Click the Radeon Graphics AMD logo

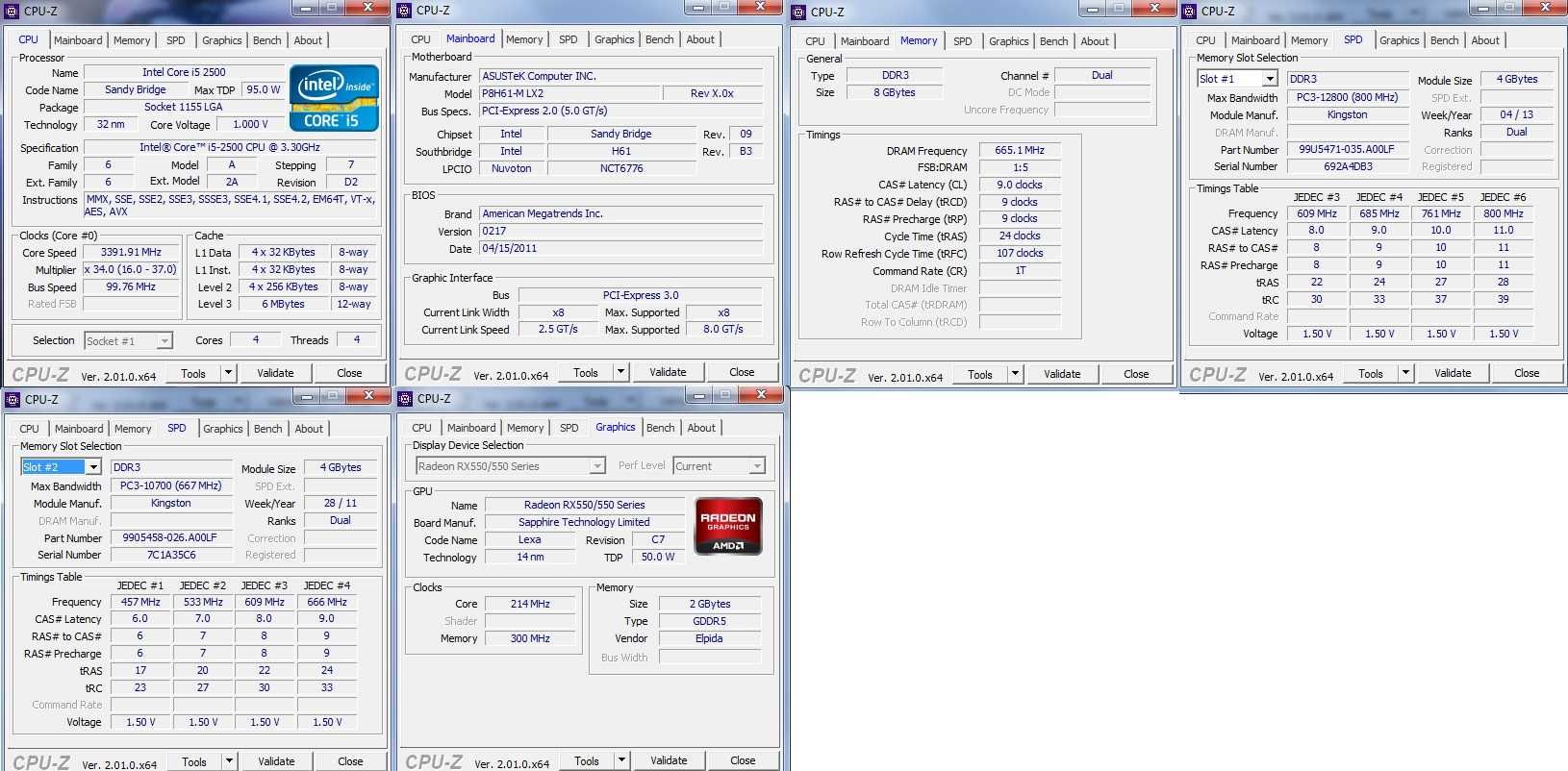click(x=728, y=526)
